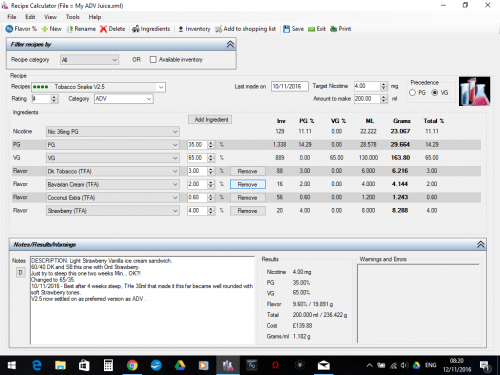Open Calculator from taskbar

point(108,366)
